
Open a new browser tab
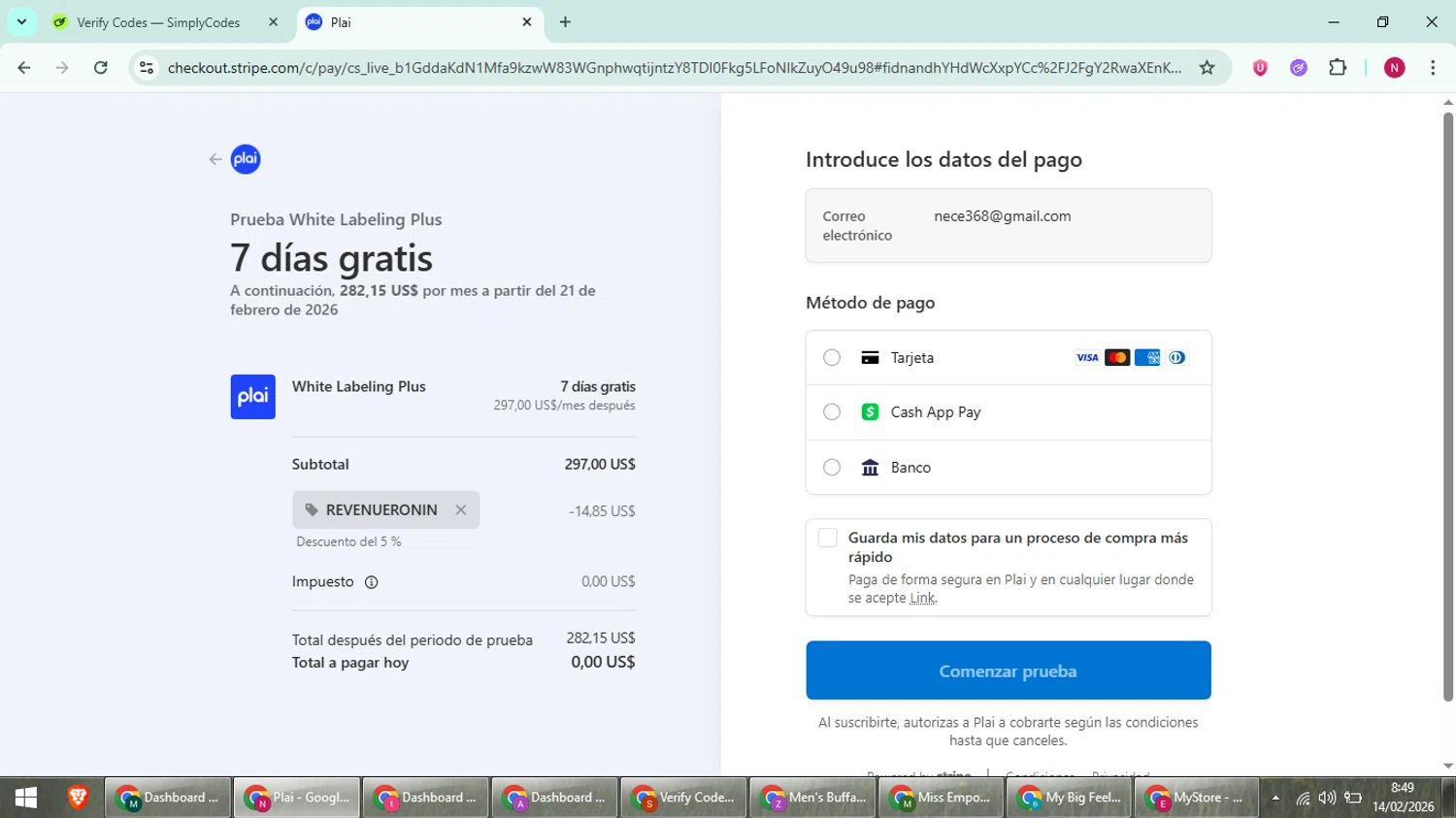click(565, 22)
